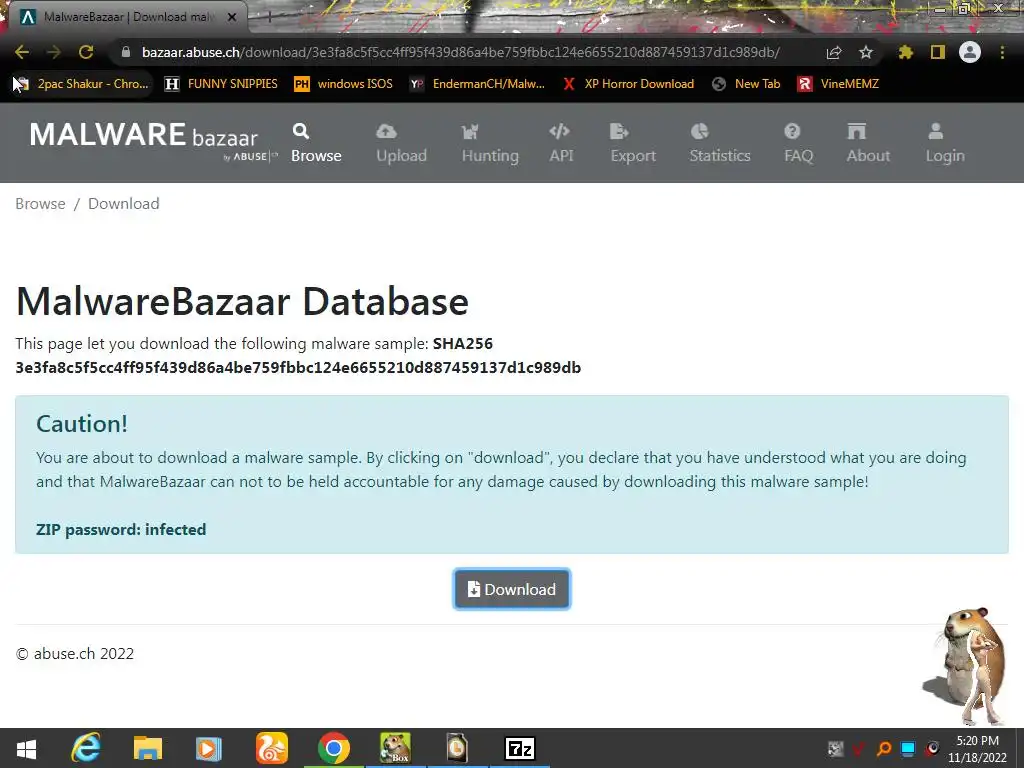Click the abuse.ch 2022 copyright text

(x=74, y=654)
